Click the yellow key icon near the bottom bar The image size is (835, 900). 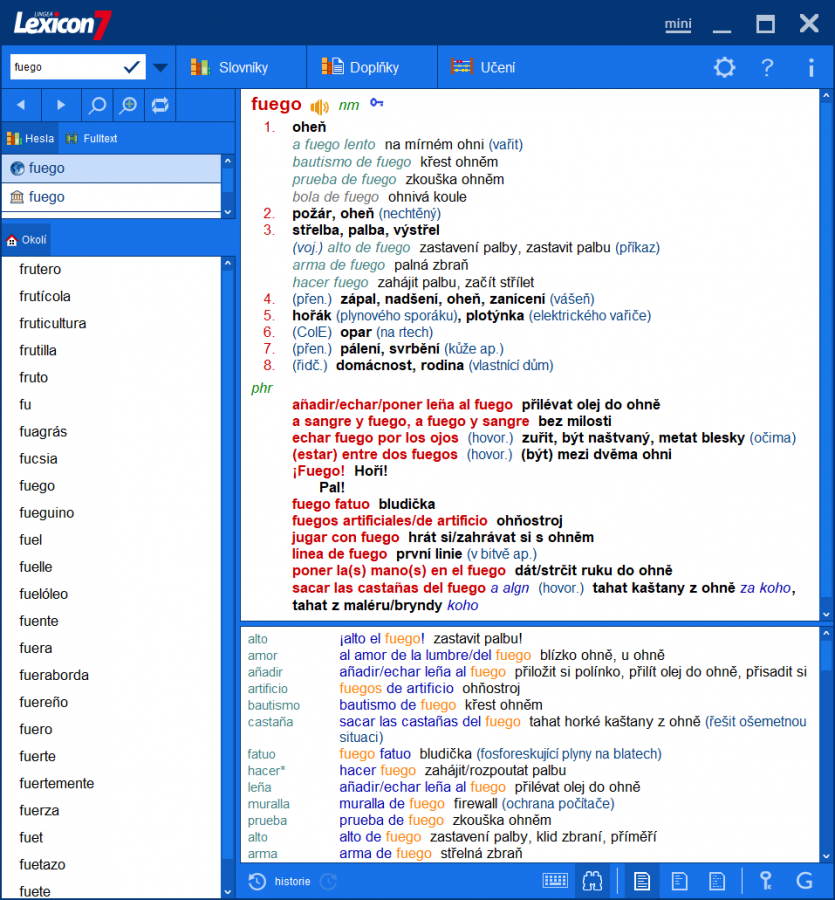coord(765,881)
